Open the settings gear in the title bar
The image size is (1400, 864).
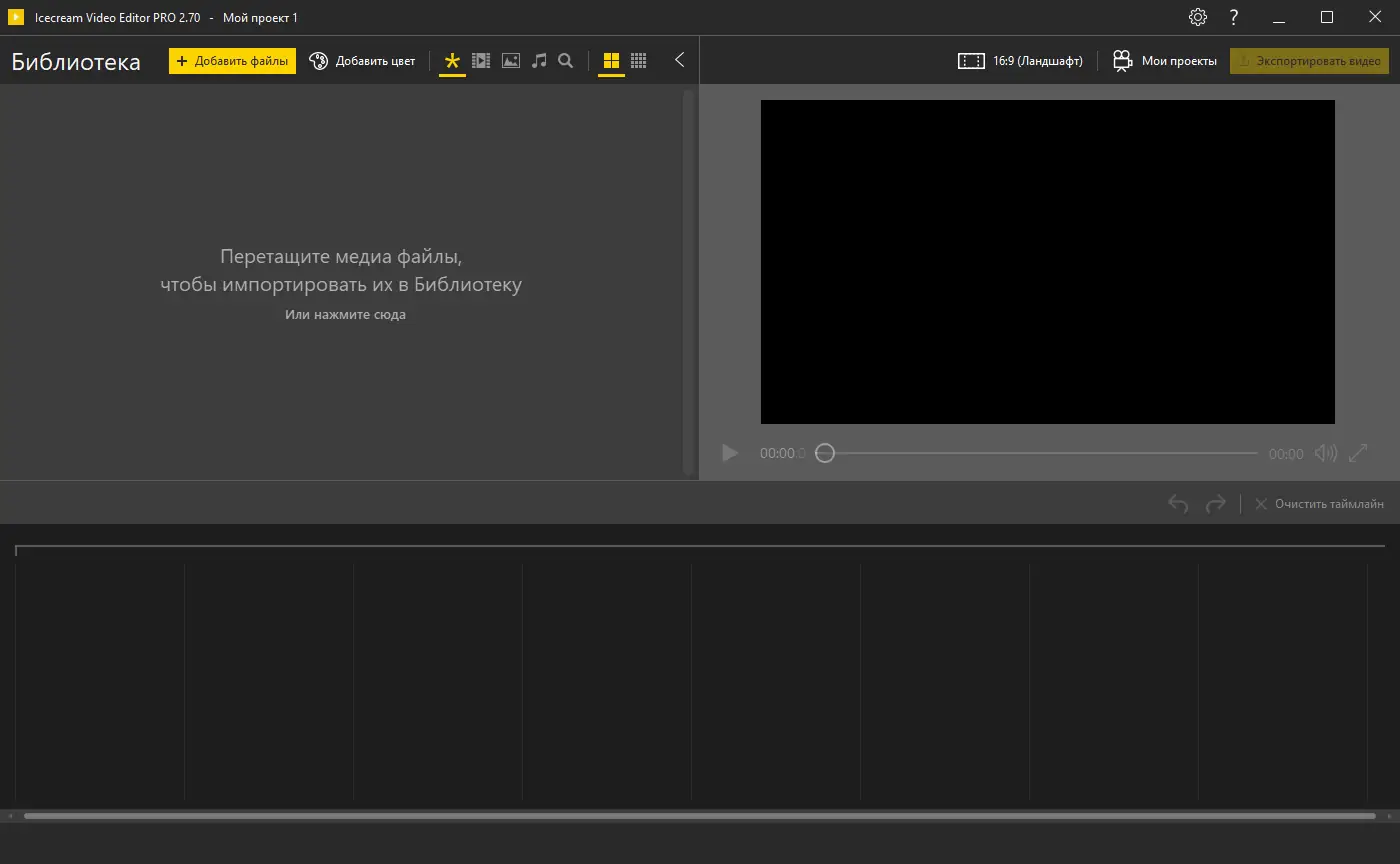tap(1197, 17)
